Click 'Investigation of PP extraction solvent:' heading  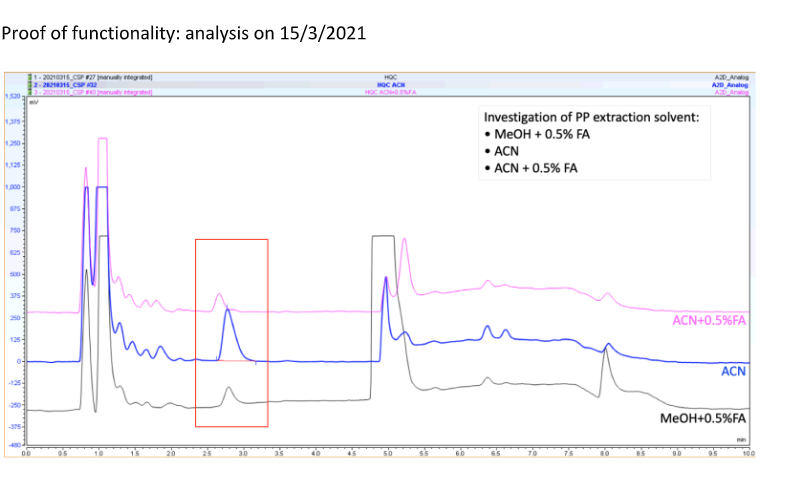[591, 117]
